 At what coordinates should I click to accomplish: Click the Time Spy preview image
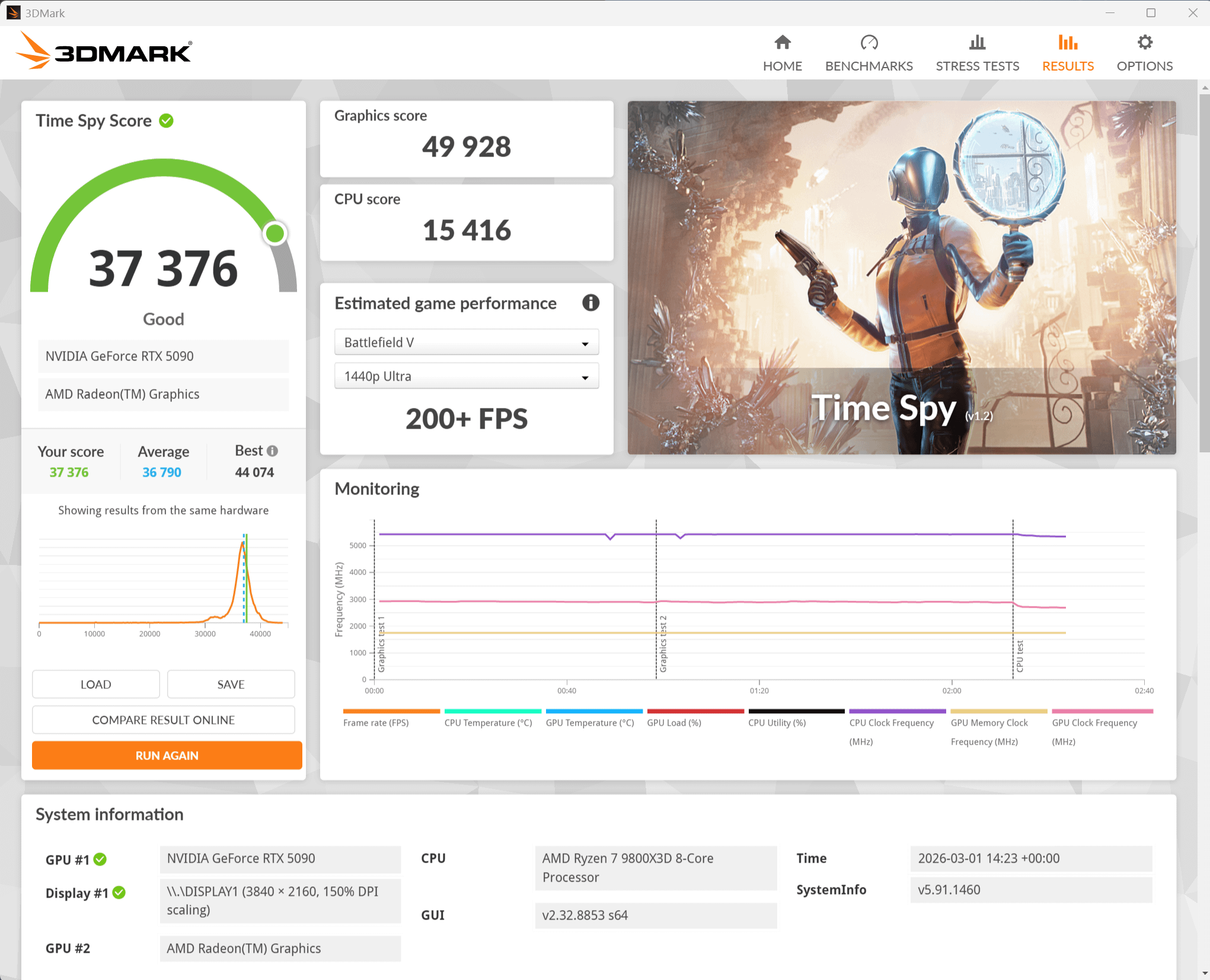click(901, 277)
